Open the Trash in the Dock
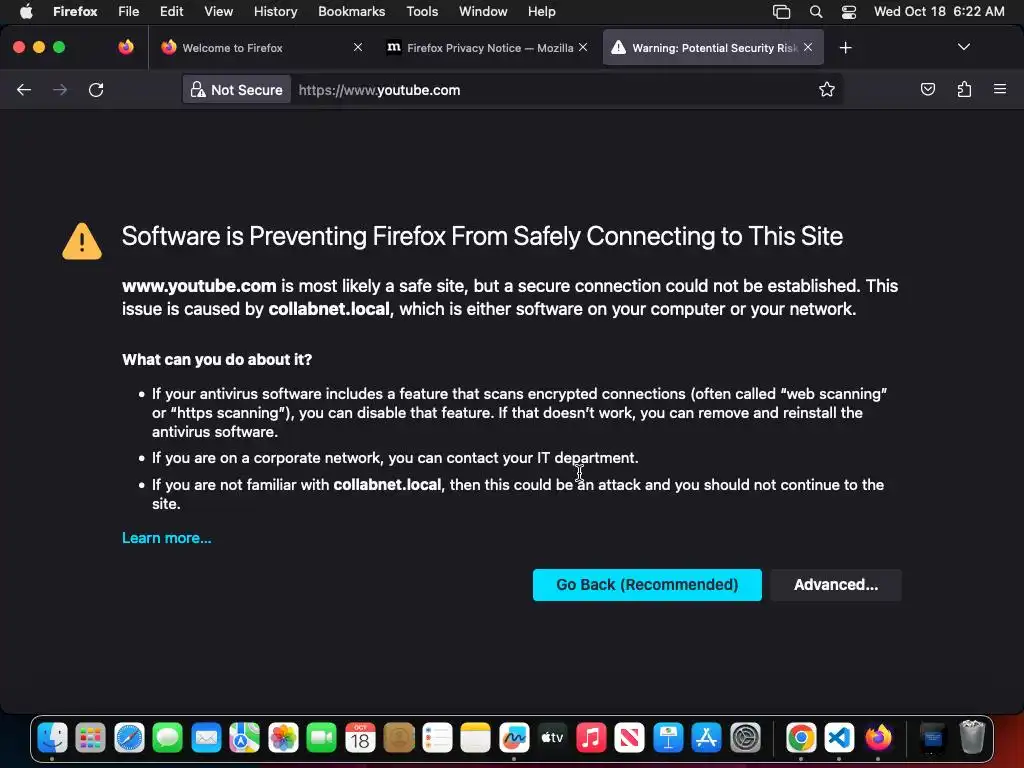 [972, 737]
